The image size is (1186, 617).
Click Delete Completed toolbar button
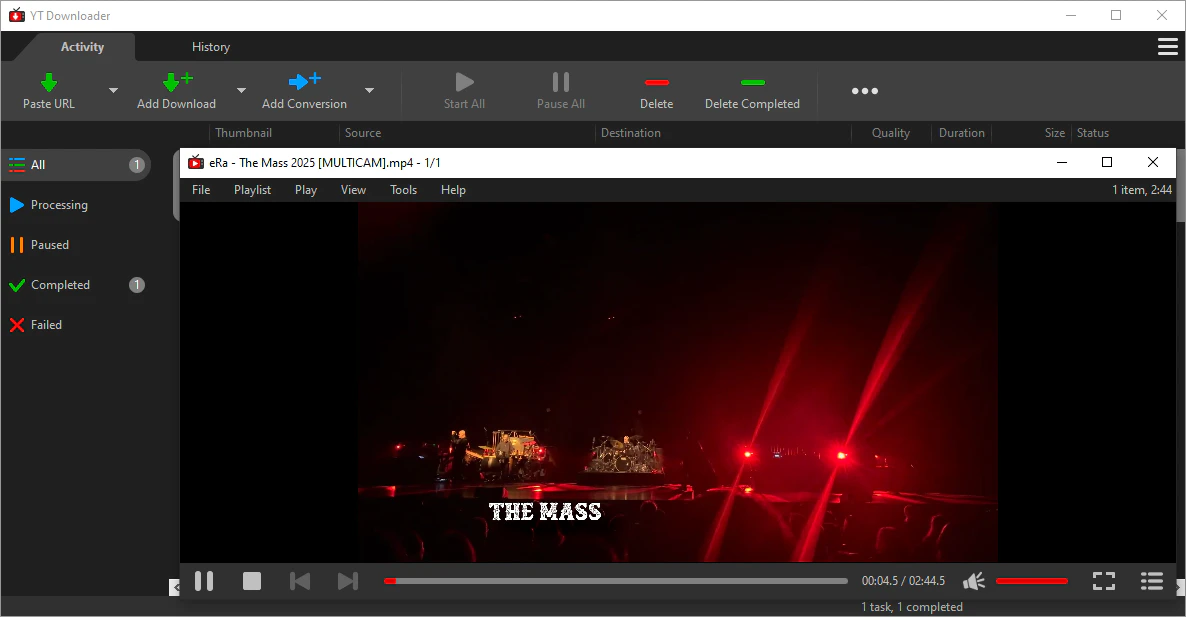coord(752,91)
